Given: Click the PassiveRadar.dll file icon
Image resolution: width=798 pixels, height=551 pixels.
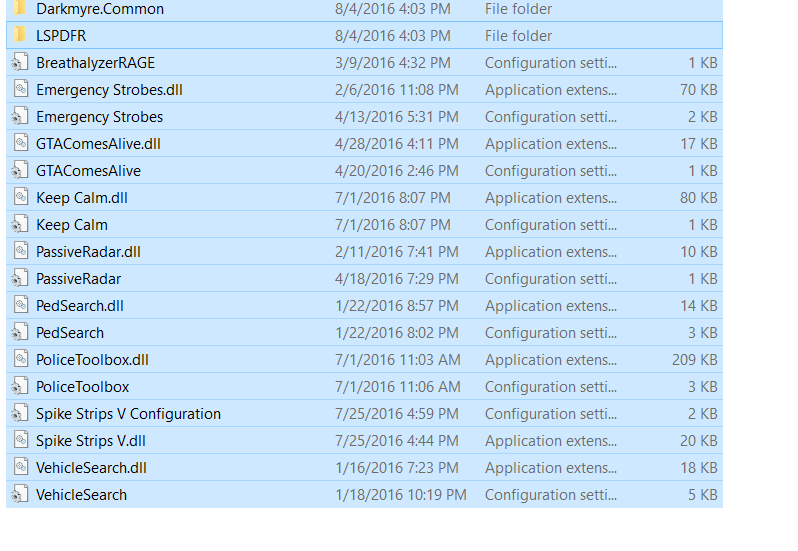Looking at the screenshot, I should click(19, 252).
